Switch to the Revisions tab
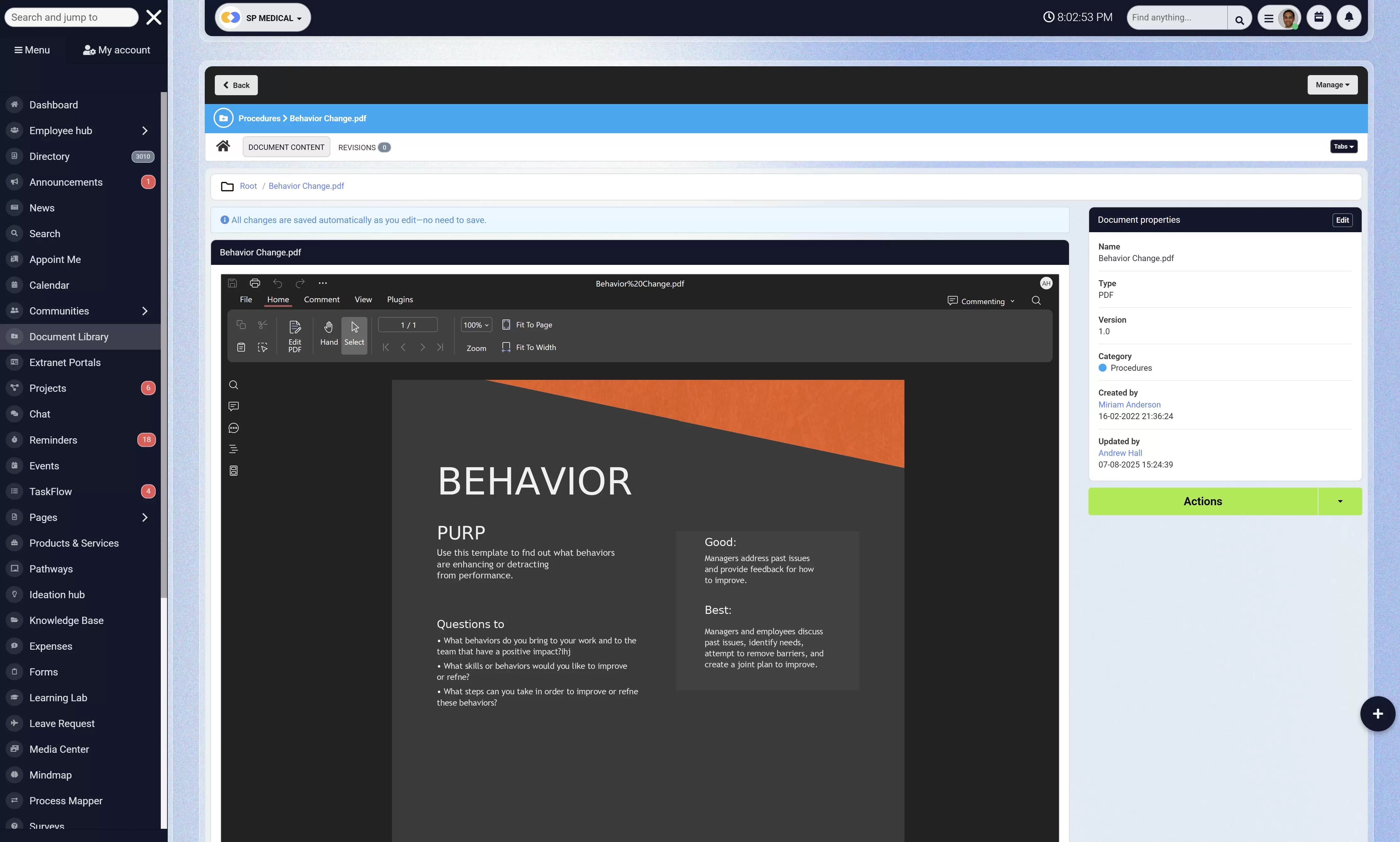This screenshot has width=1400, height=842. 363,148
